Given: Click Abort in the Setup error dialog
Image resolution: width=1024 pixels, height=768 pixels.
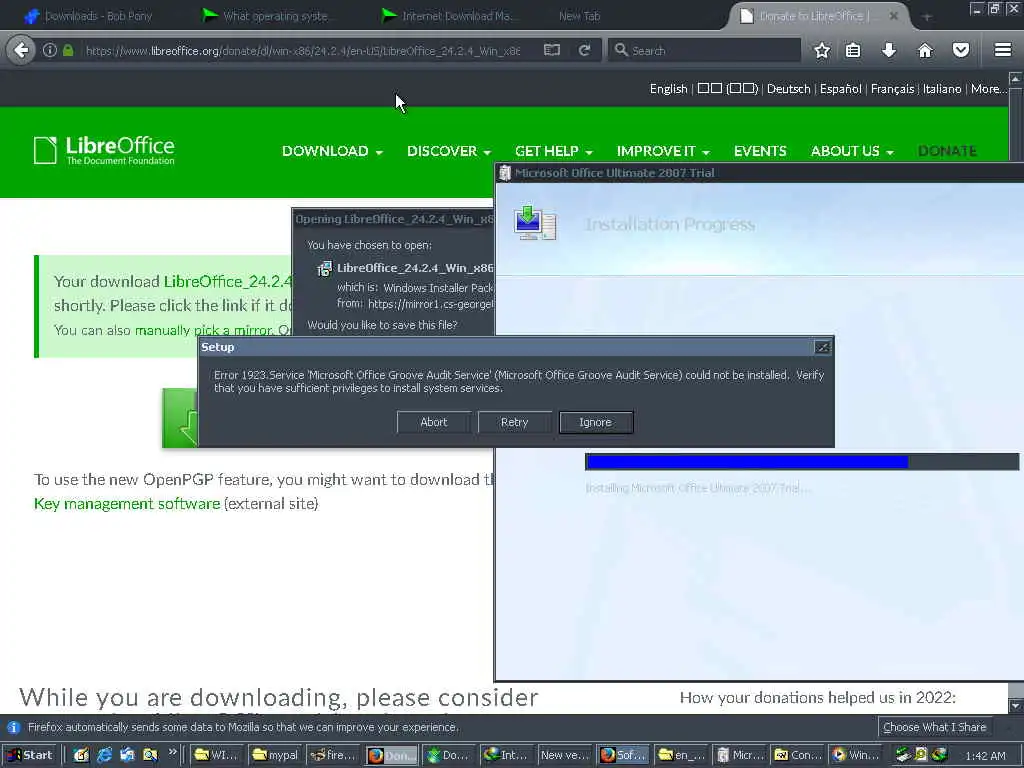Looking at the screenshot, I should [434, 422].
